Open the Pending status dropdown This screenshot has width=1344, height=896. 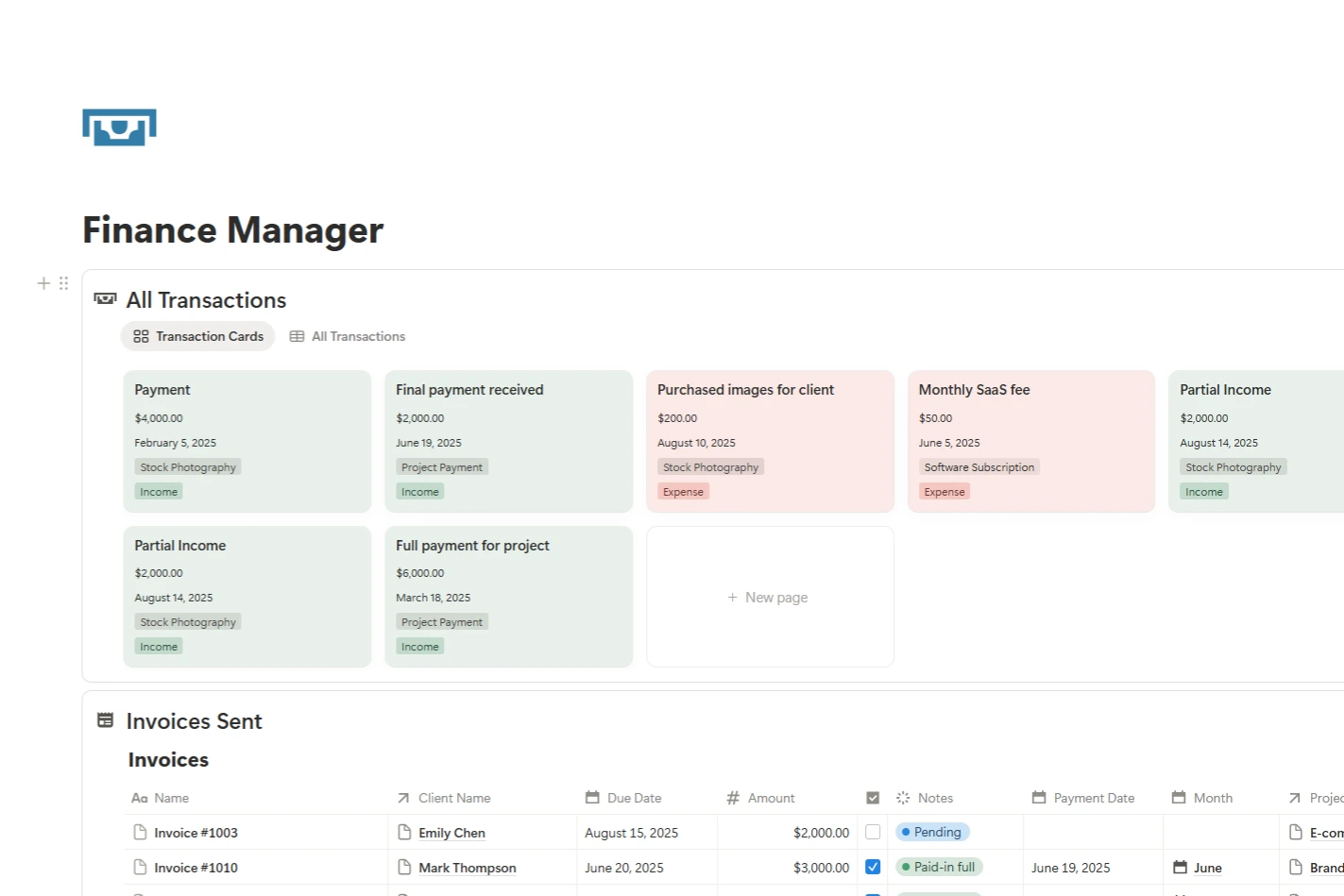point(932,832)
